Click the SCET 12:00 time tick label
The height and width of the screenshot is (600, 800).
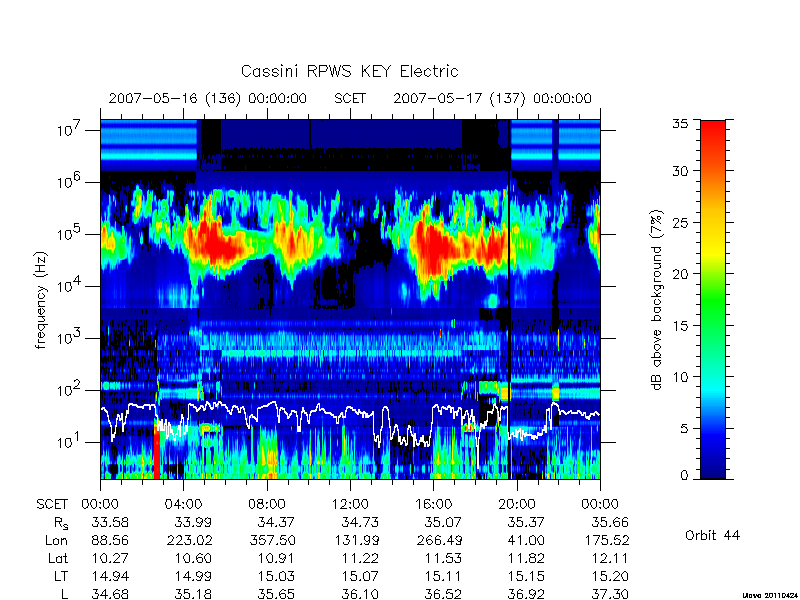pyautogui.click(x=350, y=504)
